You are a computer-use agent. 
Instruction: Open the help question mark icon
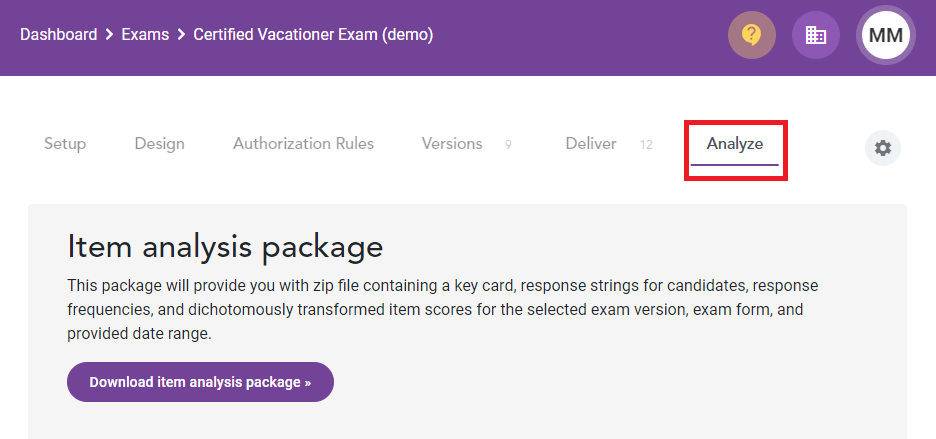pyautogui.click(x=752, y=35)
